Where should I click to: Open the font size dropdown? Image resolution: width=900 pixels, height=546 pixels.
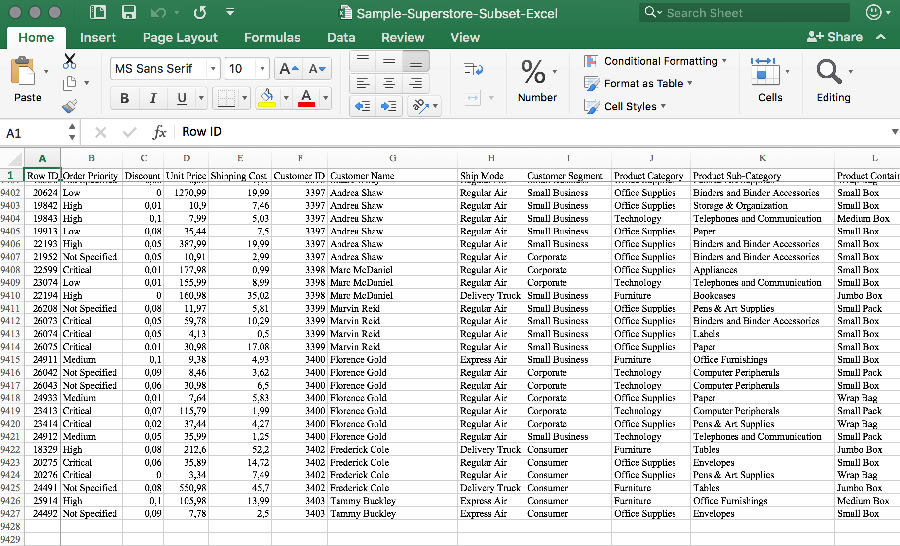coord(262,69)
